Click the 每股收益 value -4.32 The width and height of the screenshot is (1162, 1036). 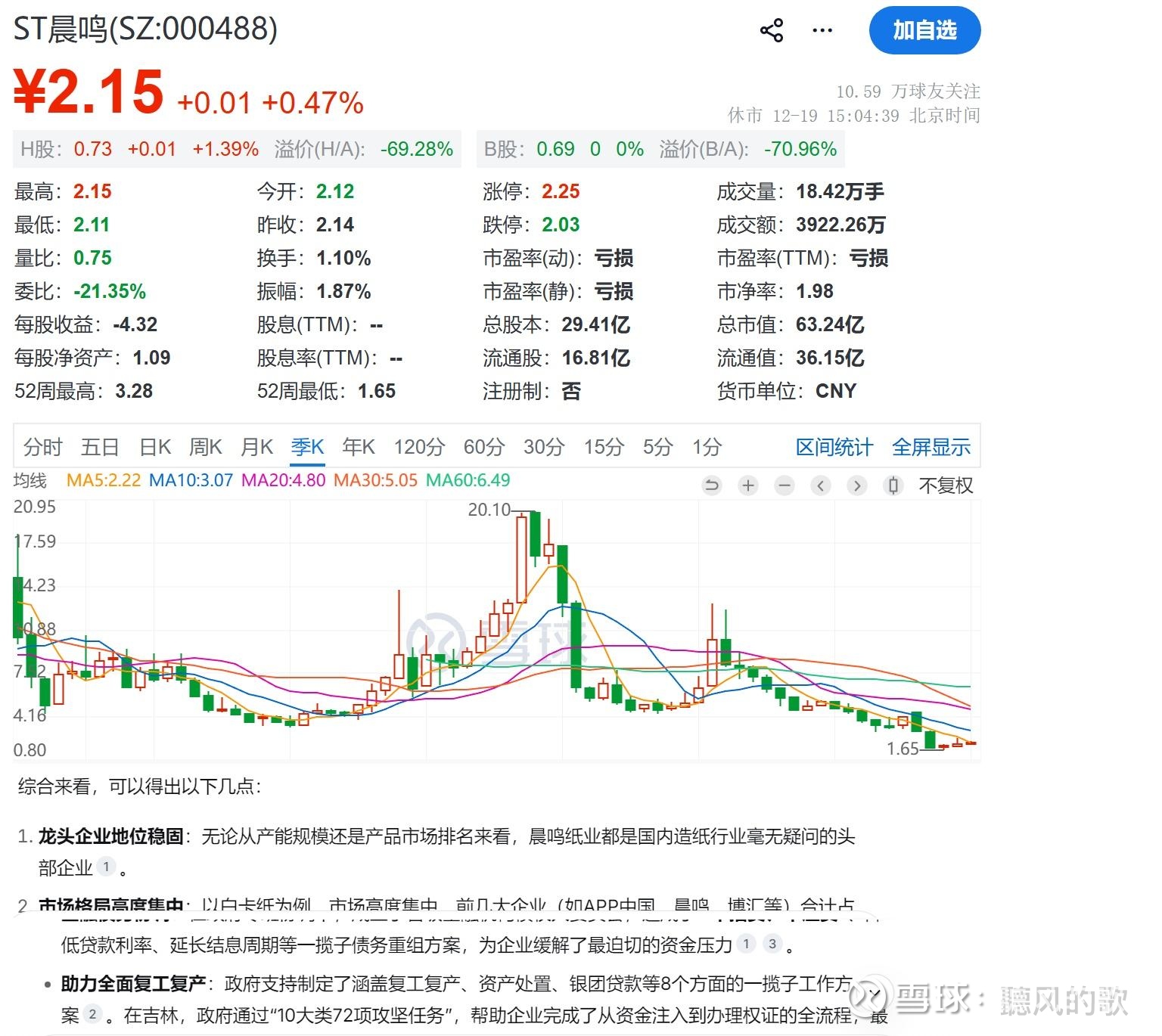[x=135, y=325]
